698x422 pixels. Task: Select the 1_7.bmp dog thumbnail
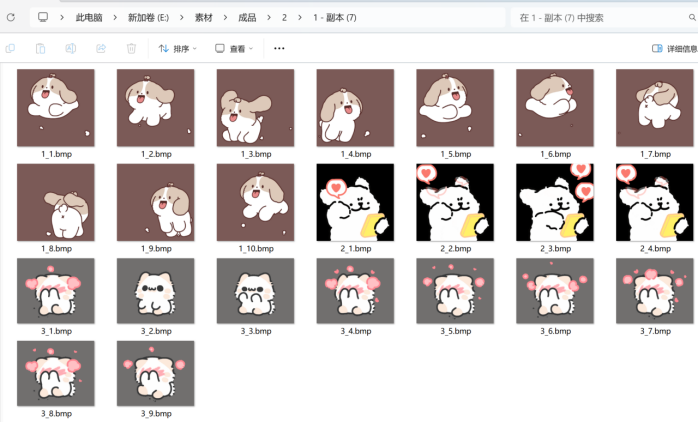(x=654, y=108)
